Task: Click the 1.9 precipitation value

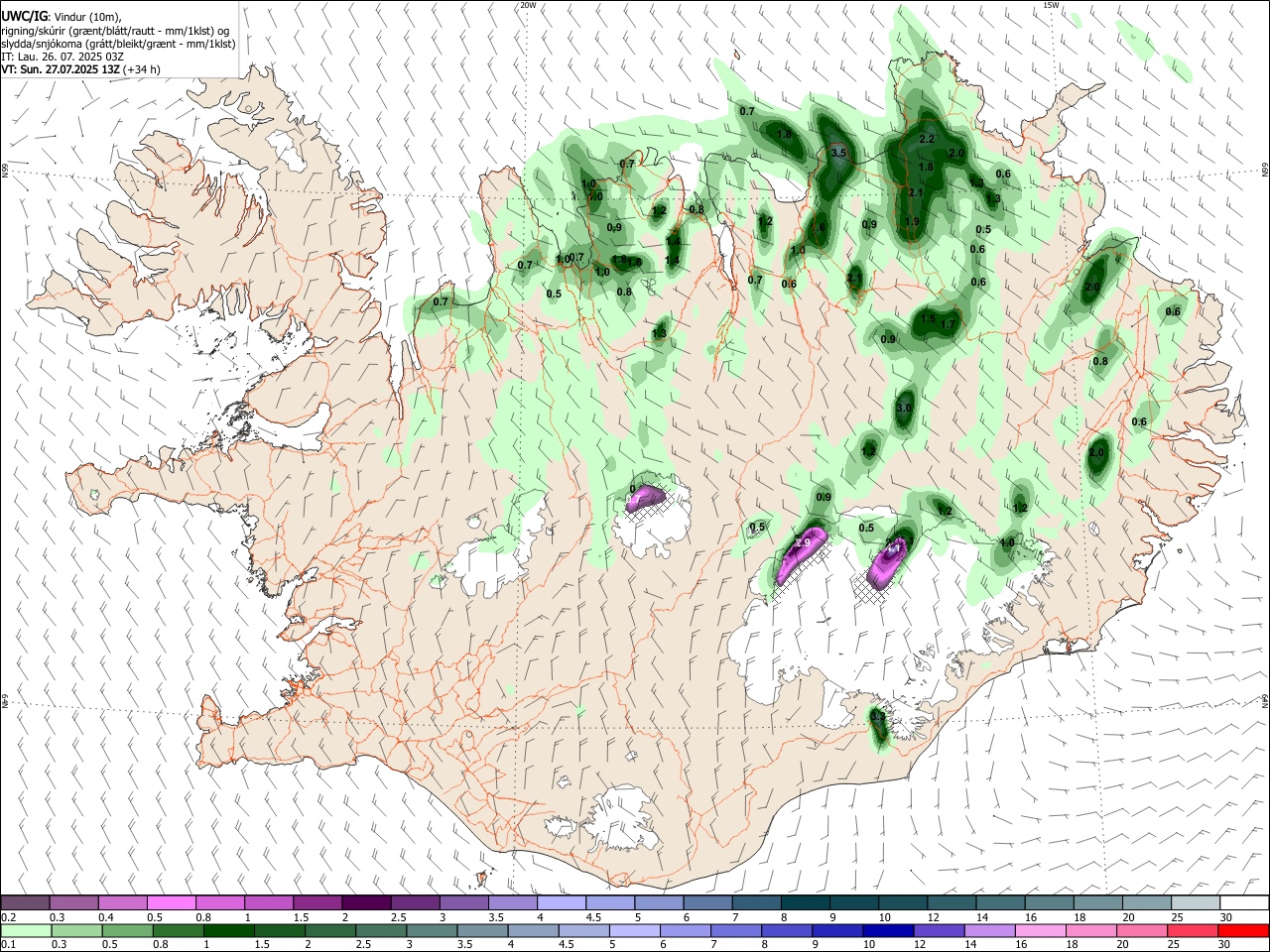Action: coord(913,221)
